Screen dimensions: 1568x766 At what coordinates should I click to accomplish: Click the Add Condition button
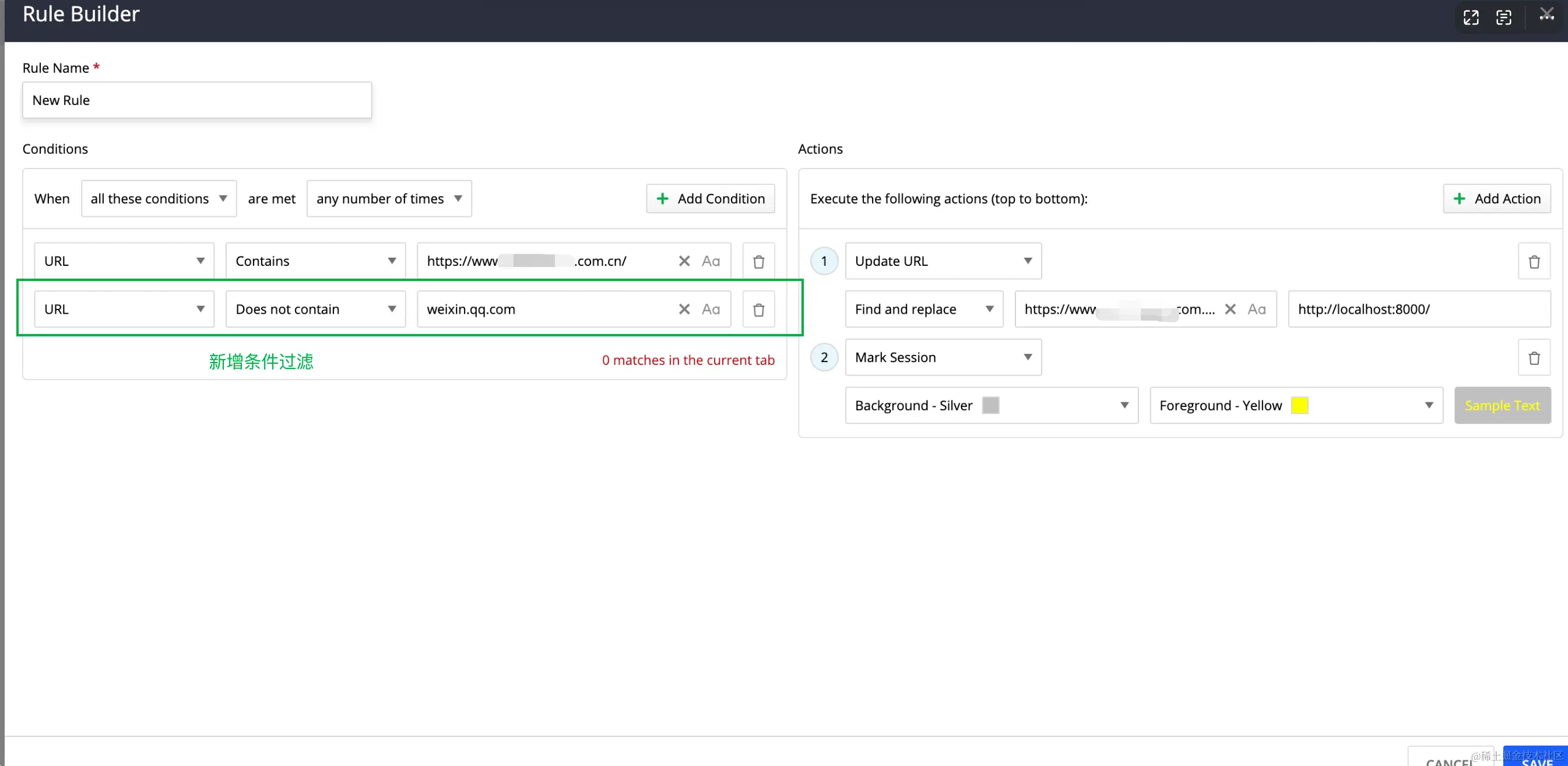click(x=711, y=199)
